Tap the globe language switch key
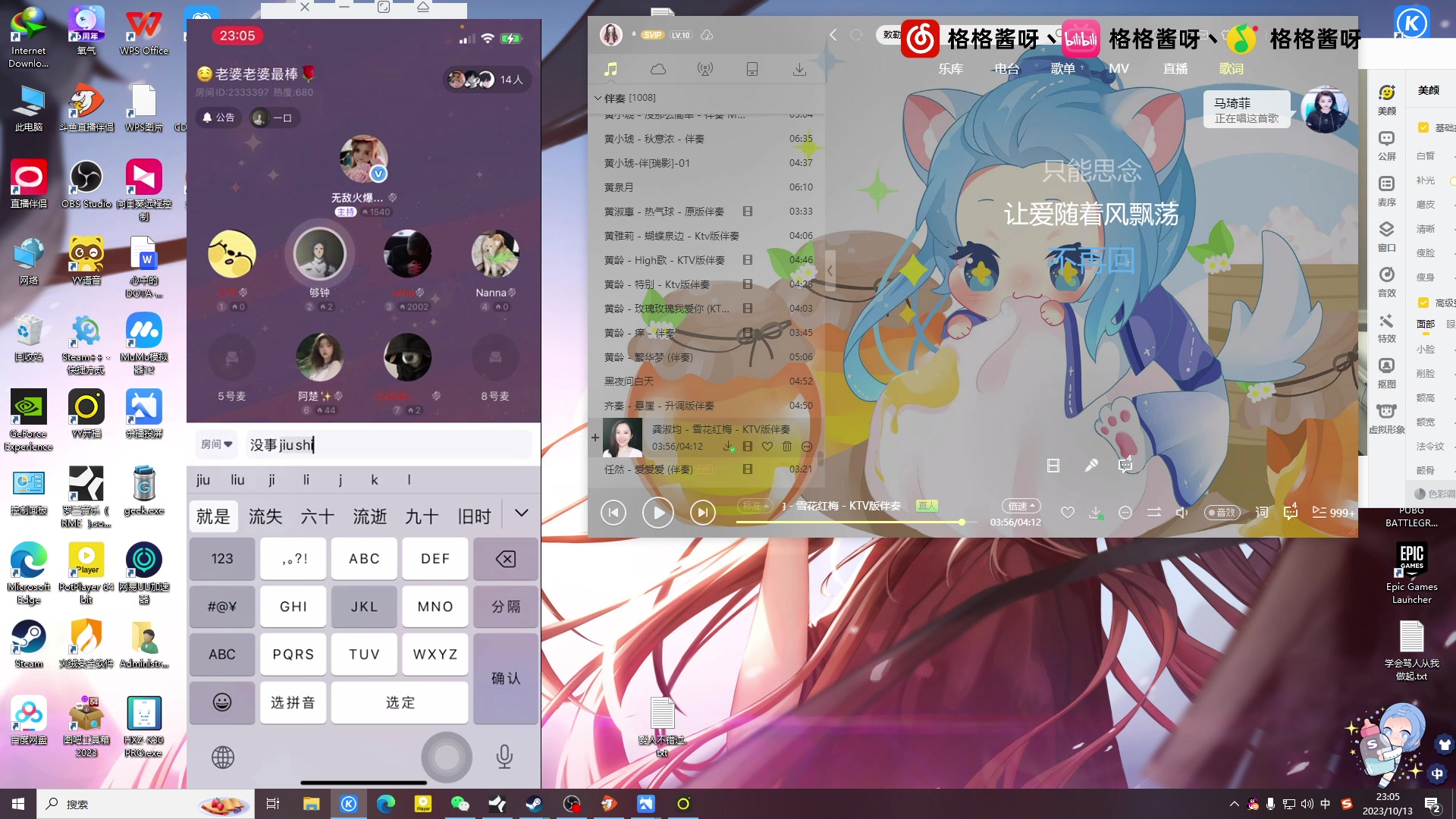This screenshot has width=1456, height=819. 223,757
